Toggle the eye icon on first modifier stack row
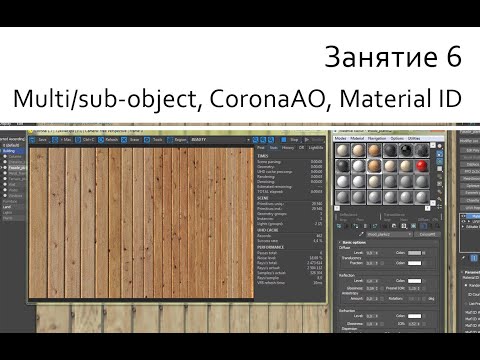Image resolution: width=480 pixels, height=360 pixels. [463, 216]
